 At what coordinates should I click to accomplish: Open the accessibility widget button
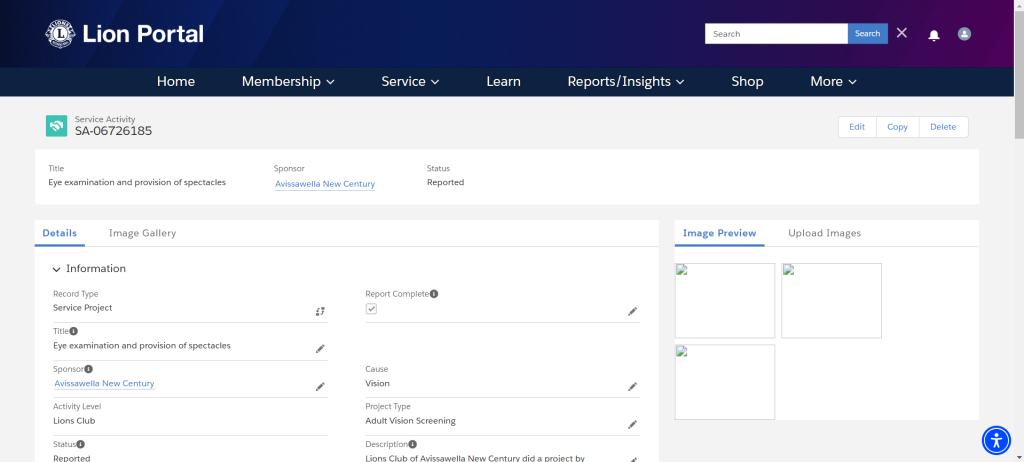click(x=996, y=440)
